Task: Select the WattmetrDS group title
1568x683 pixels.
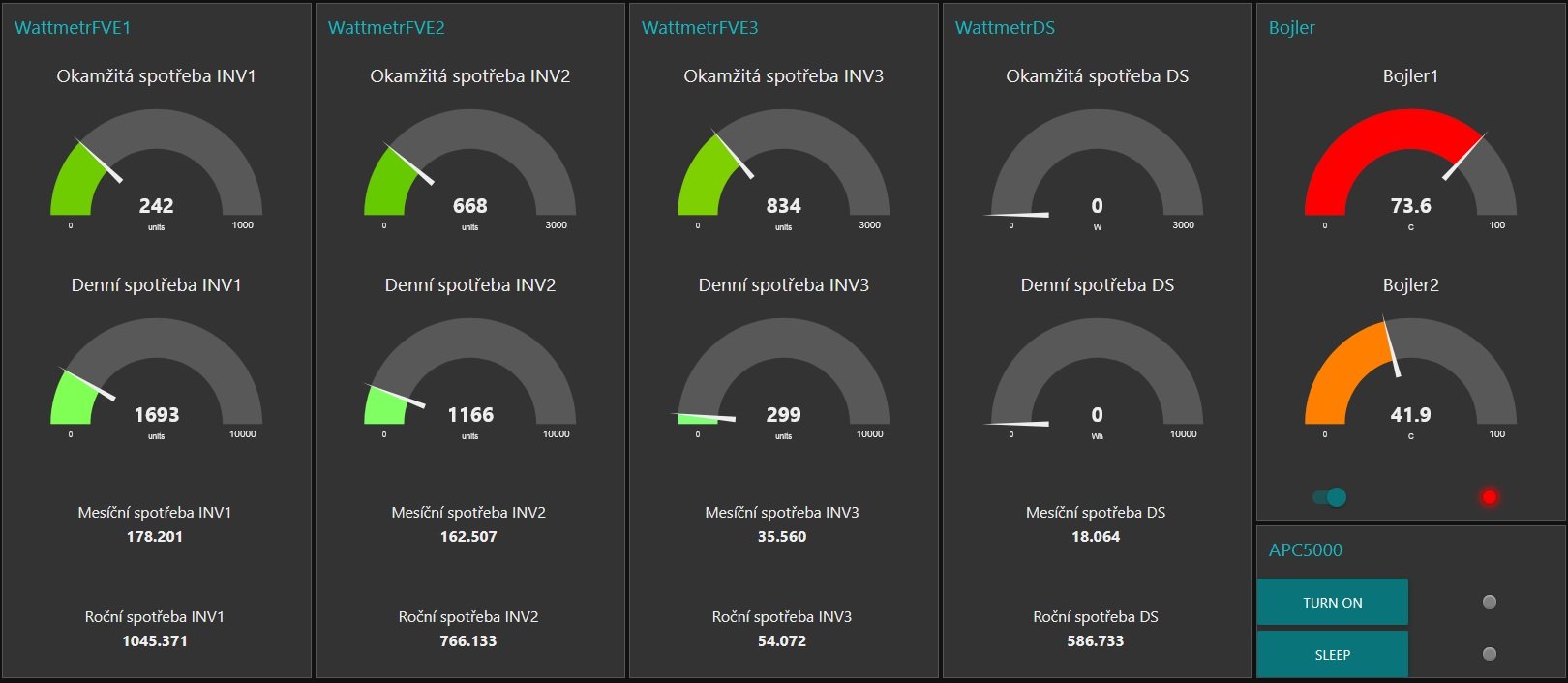Action: point(1005,28)
